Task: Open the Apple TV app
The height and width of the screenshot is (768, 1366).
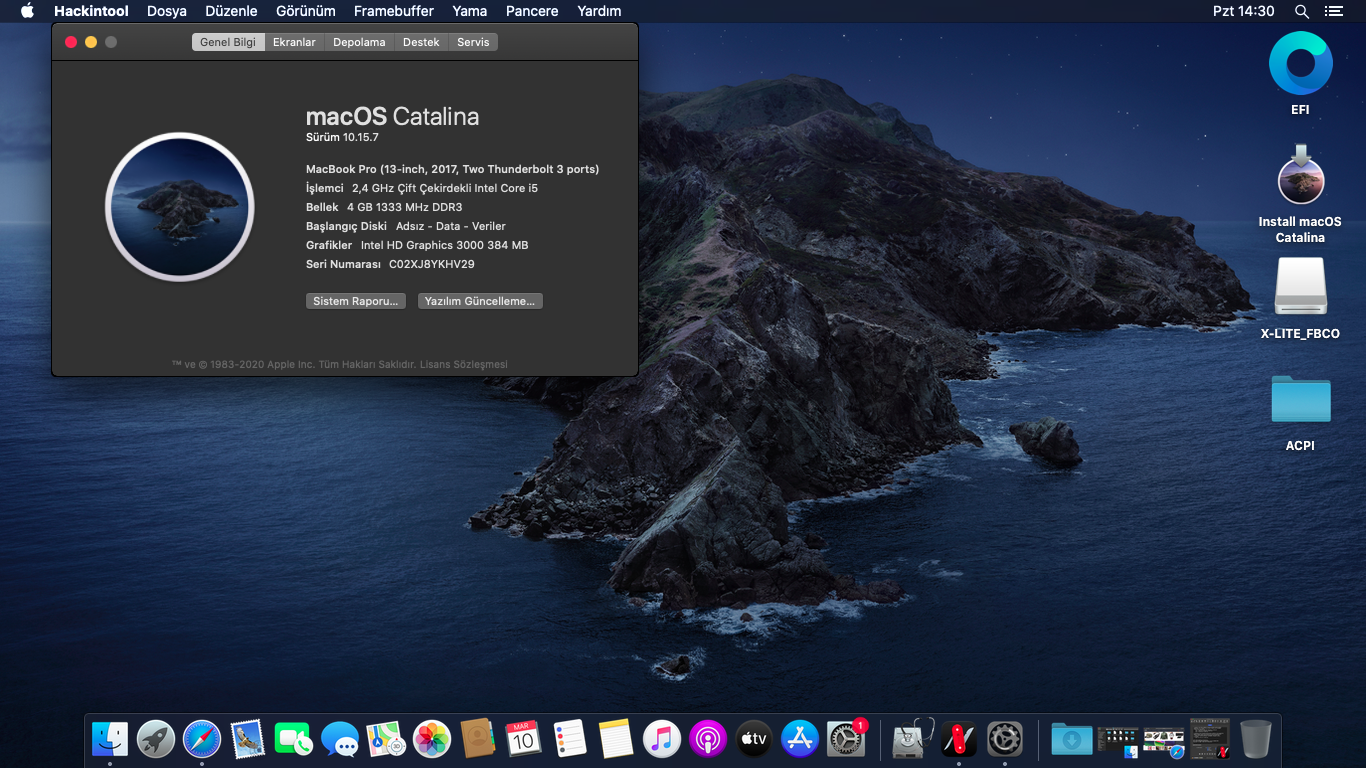Action: (754, 739)
